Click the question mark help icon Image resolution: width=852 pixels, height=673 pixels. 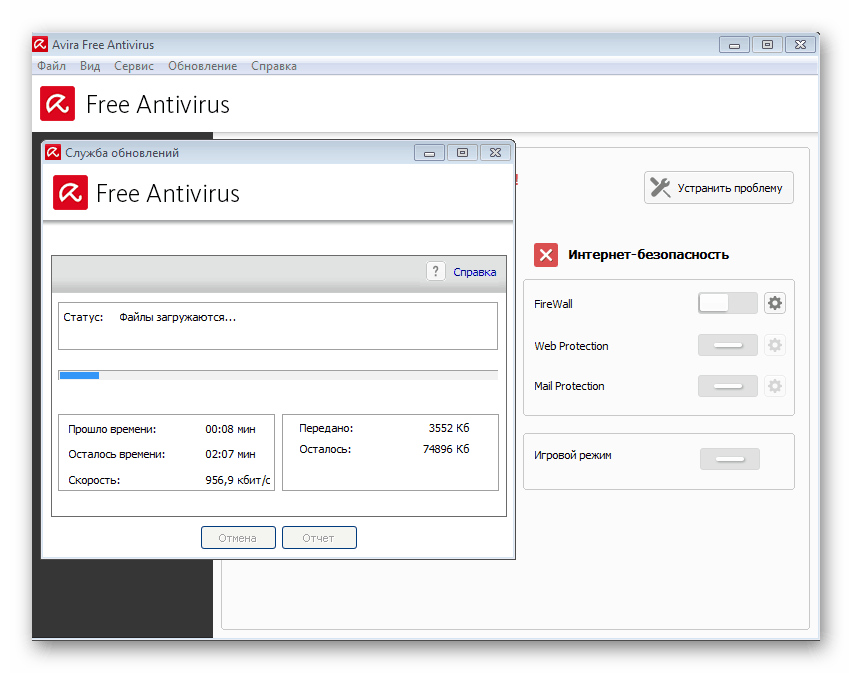pos(435,271)
